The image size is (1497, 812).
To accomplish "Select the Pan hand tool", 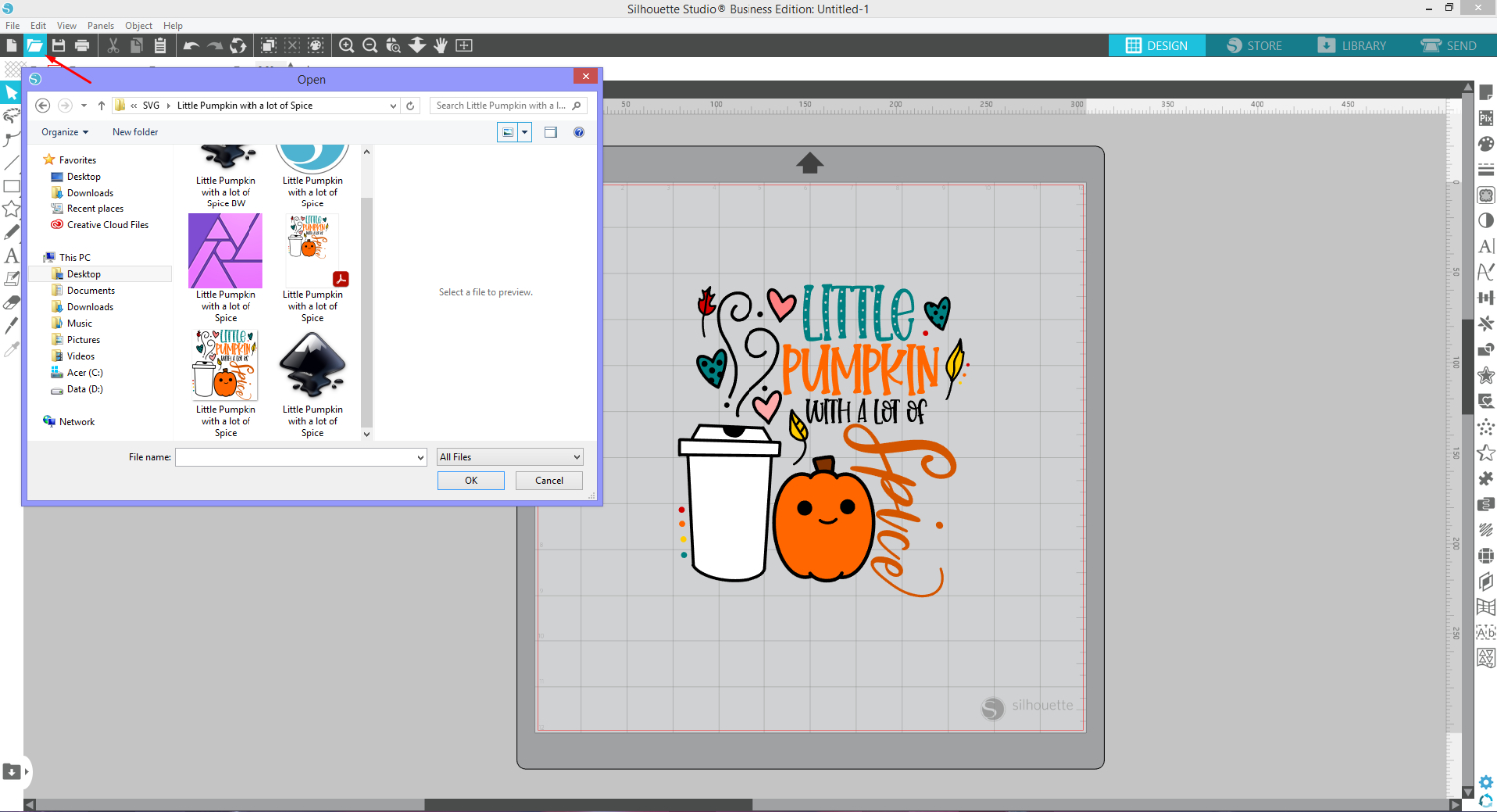I will coord(440,45).
